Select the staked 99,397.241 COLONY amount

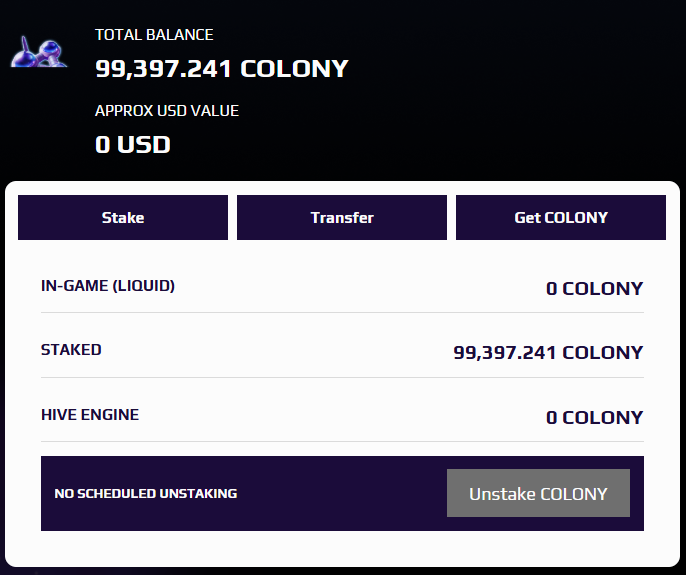(x=548, y=353)
